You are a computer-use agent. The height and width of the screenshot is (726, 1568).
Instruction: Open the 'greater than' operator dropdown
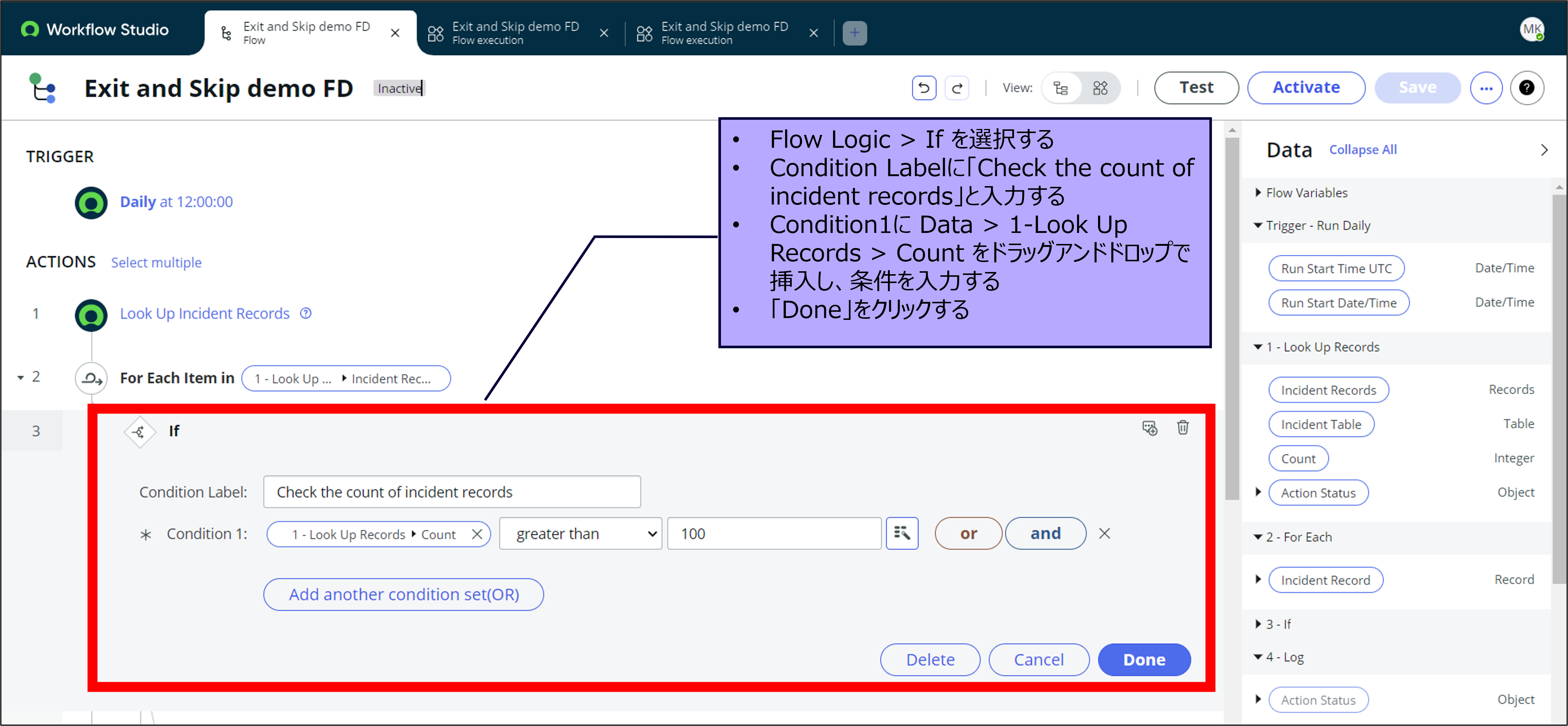point(580,534)
